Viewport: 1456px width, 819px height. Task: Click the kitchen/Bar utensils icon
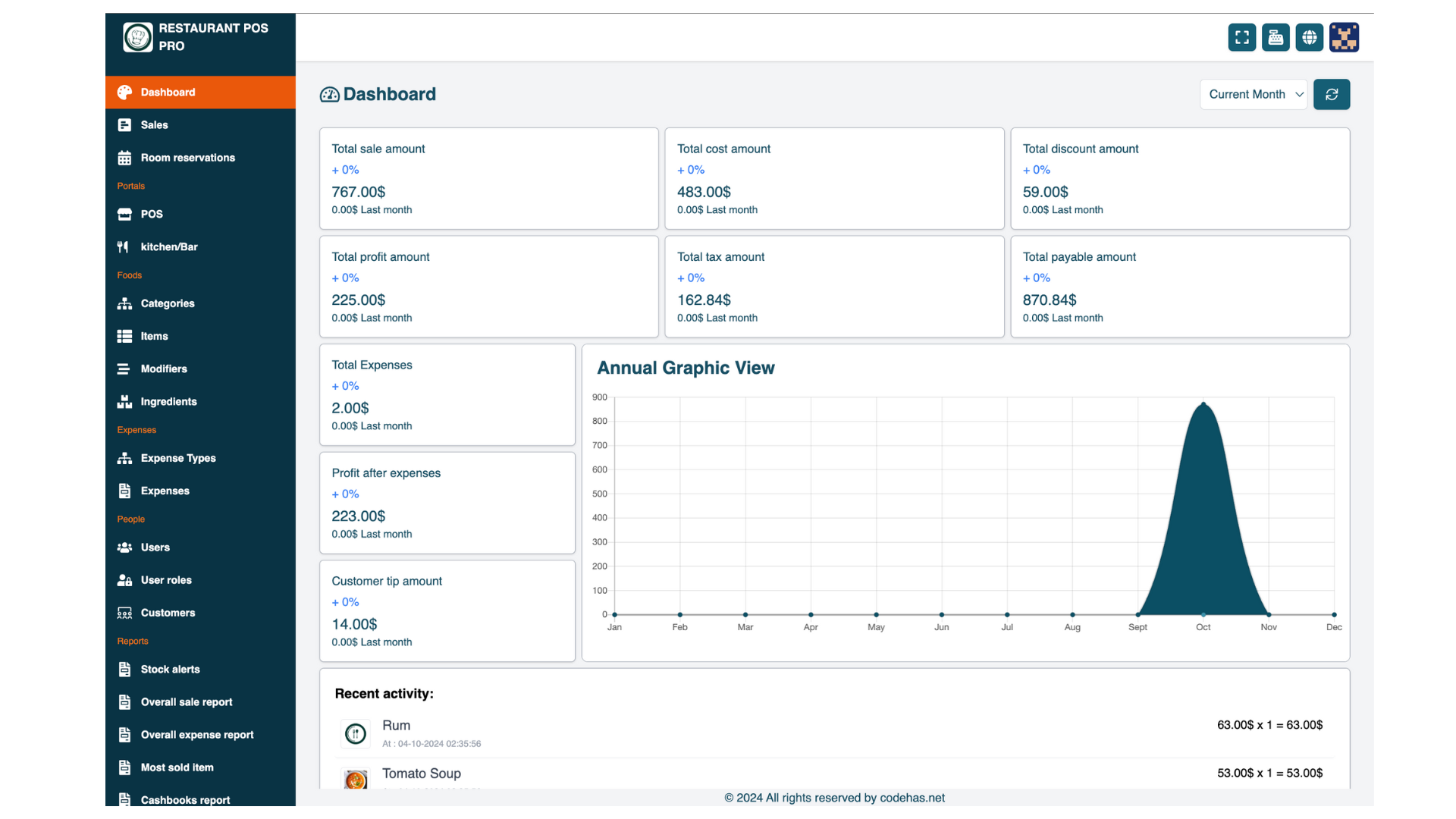(x=123, y=247)
